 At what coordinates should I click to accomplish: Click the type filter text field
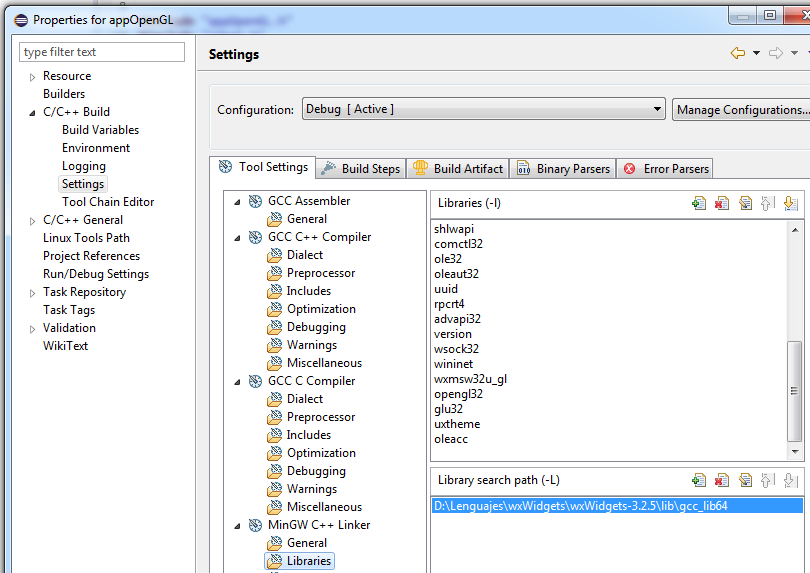102,52
